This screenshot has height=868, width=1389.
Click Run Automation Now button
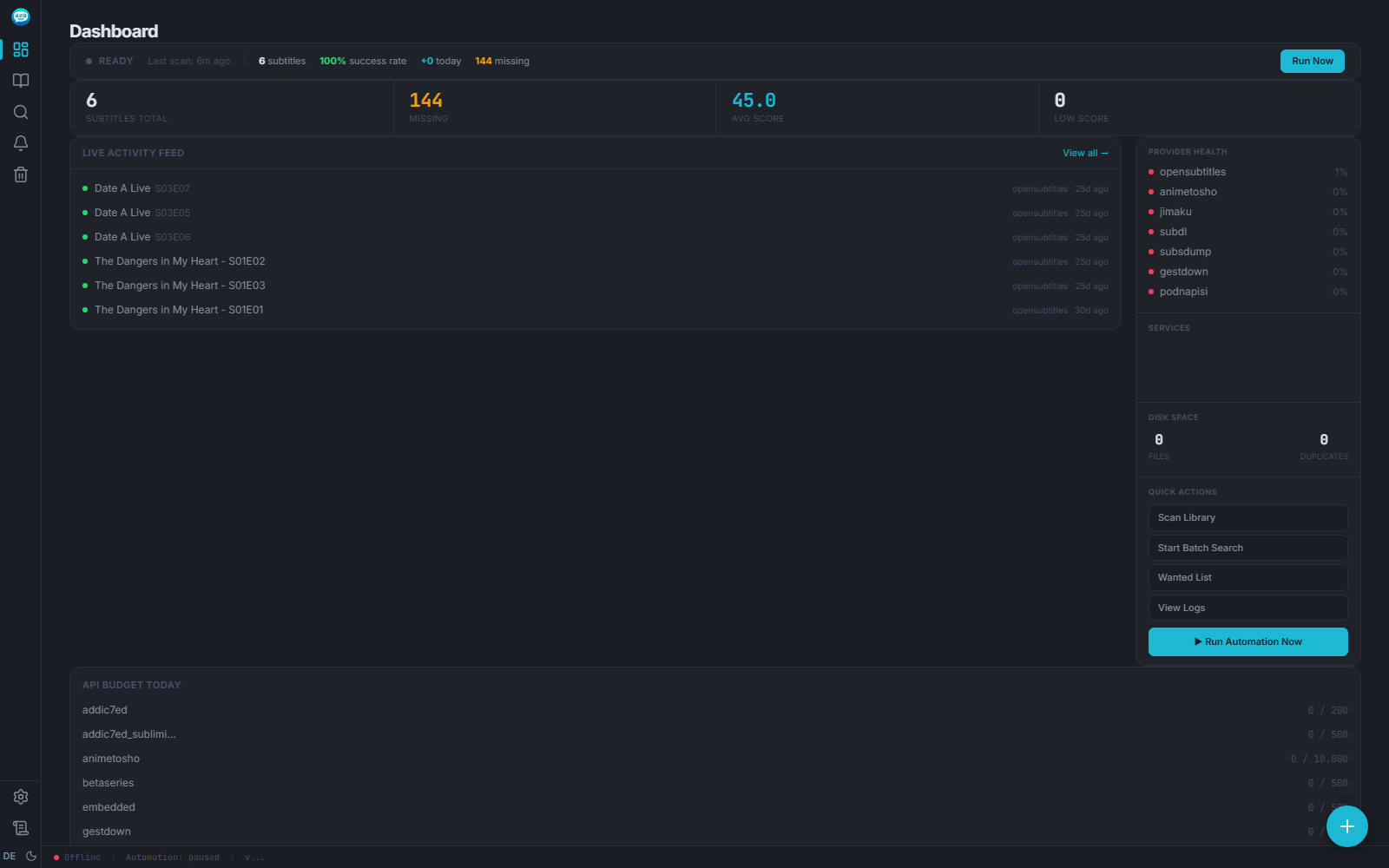(1247, 641)
